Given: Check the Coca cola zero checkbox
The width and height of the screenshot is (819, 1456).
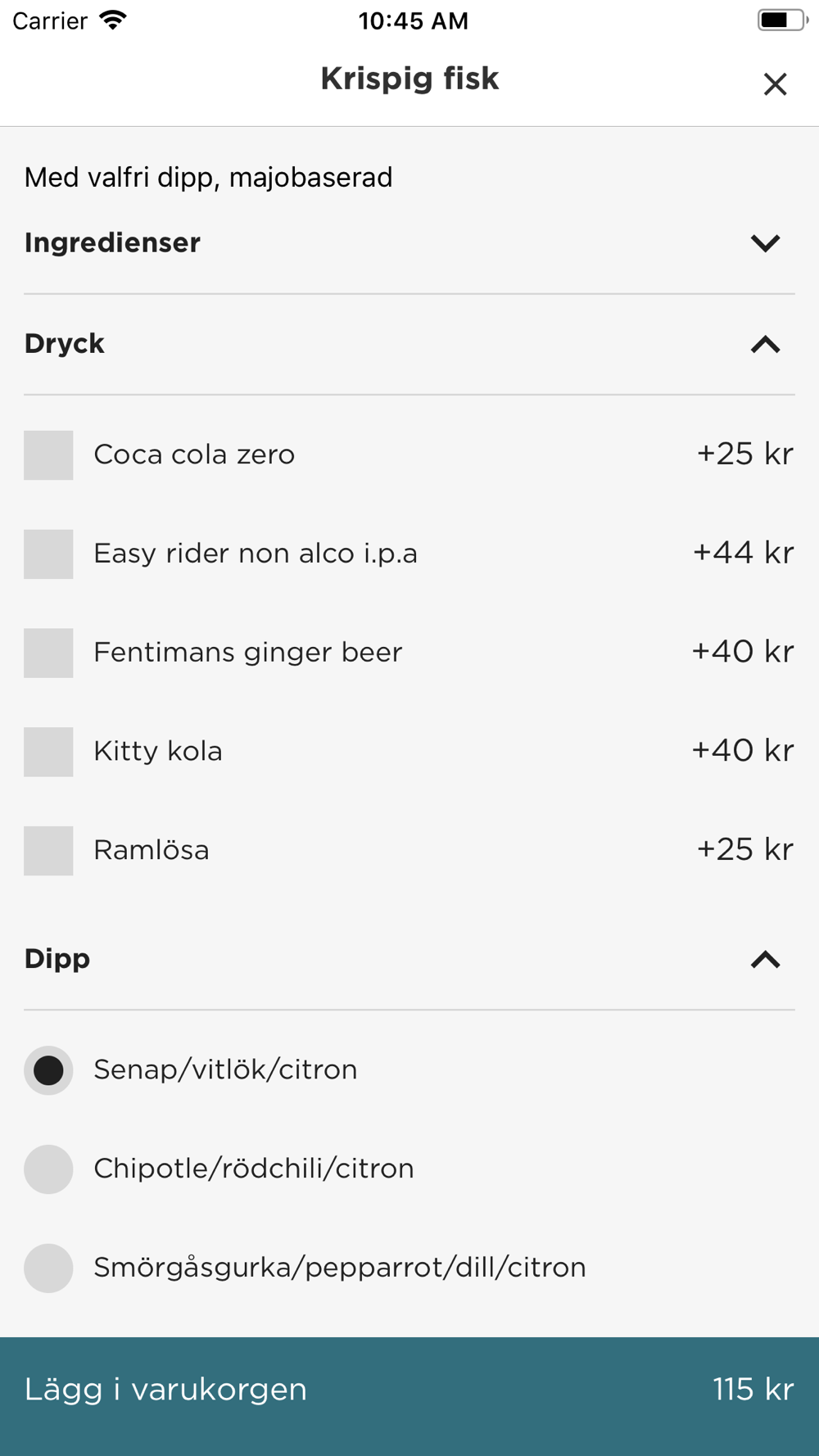Looking at the screenshot, I should coord(48,455).
